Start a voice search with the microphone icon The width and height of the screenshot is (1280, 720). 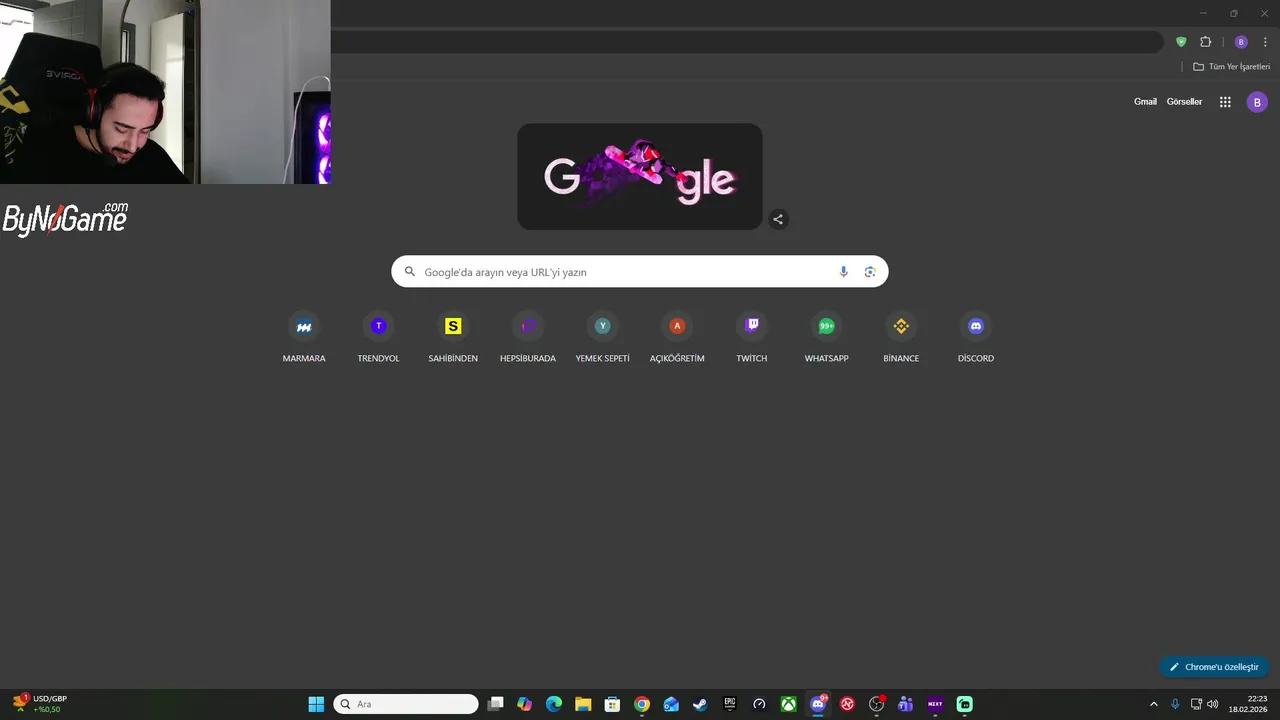click(x=843, y=272)
